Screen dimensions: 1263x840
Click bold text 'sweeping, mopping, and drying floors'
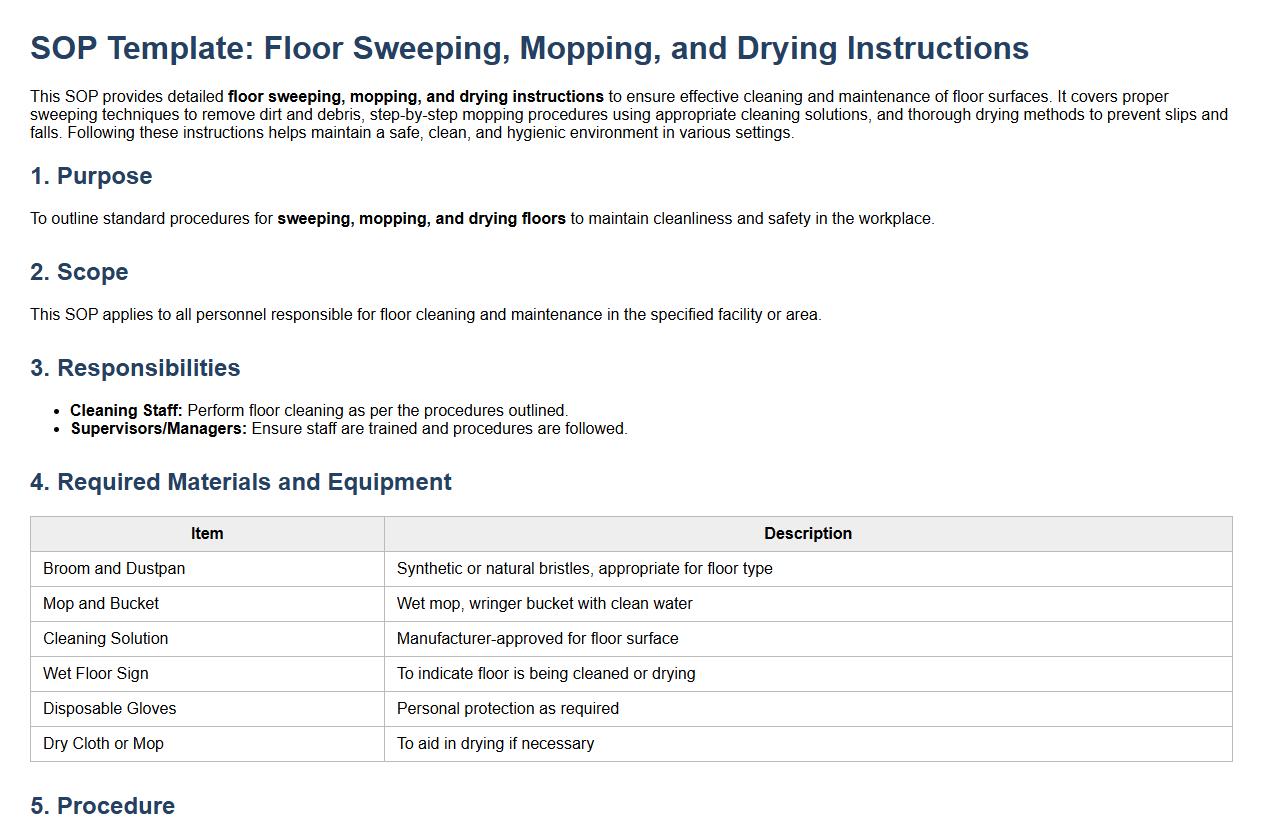pos(421,219)
